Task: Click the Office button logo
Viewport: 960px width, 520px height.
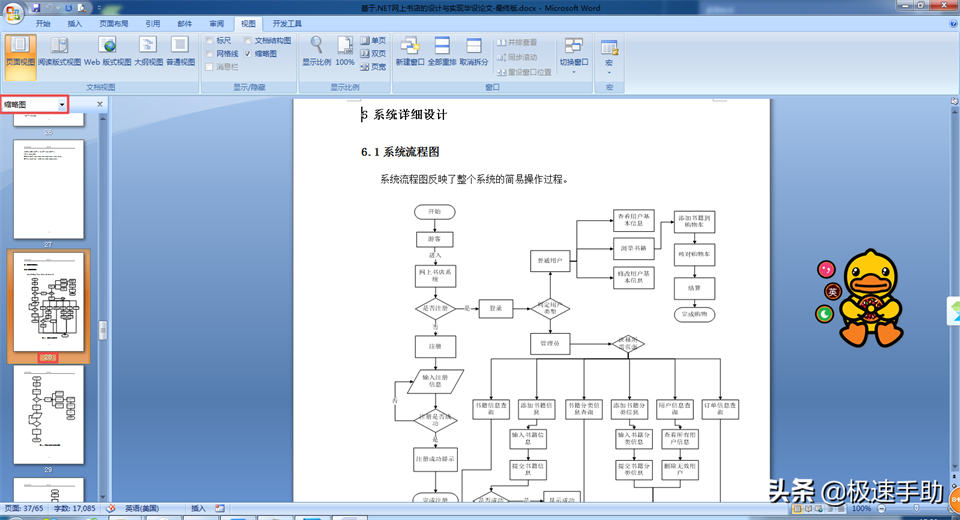Action: [12, 9]
